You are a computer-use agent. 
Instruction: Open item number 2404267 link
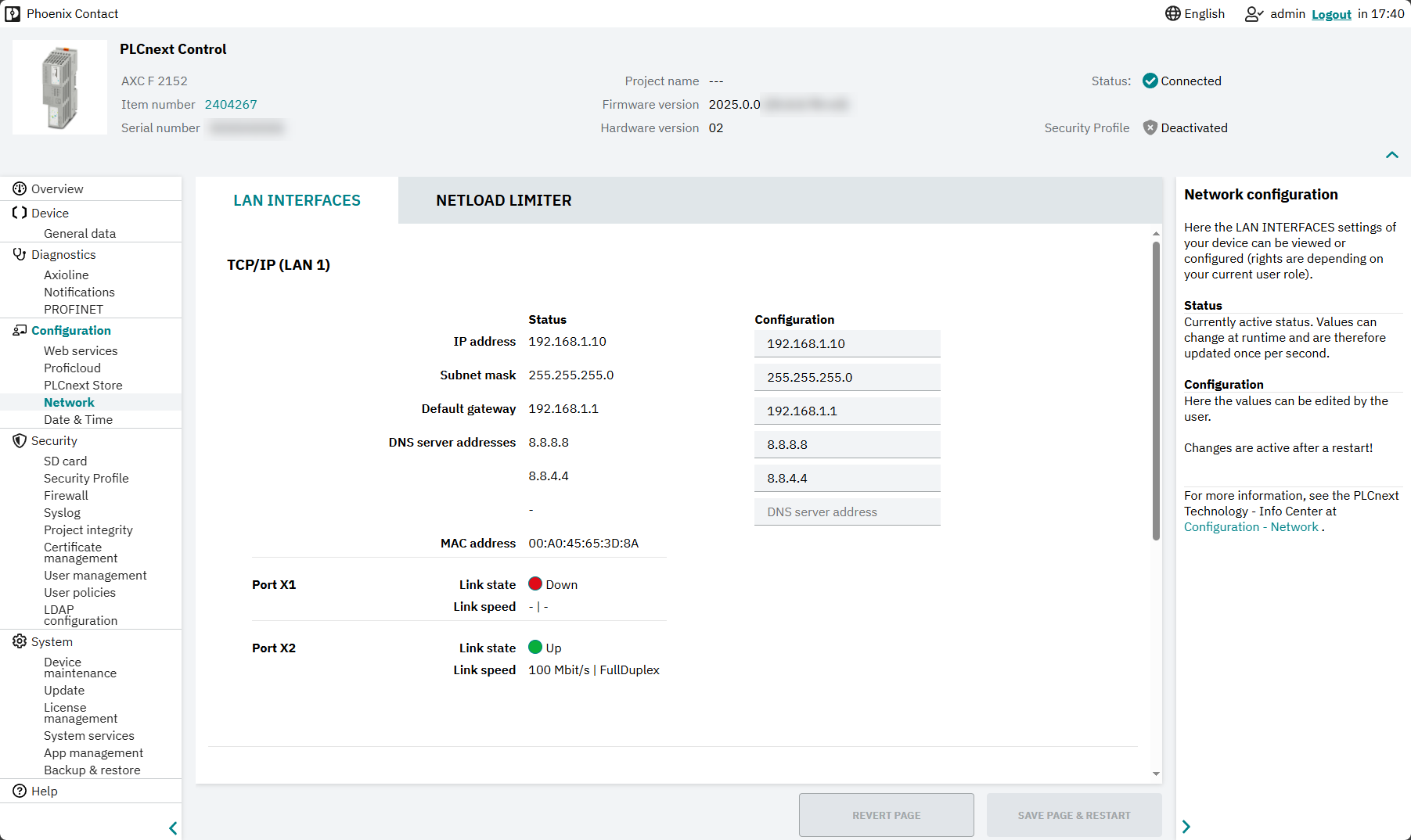tap(231, 104)
